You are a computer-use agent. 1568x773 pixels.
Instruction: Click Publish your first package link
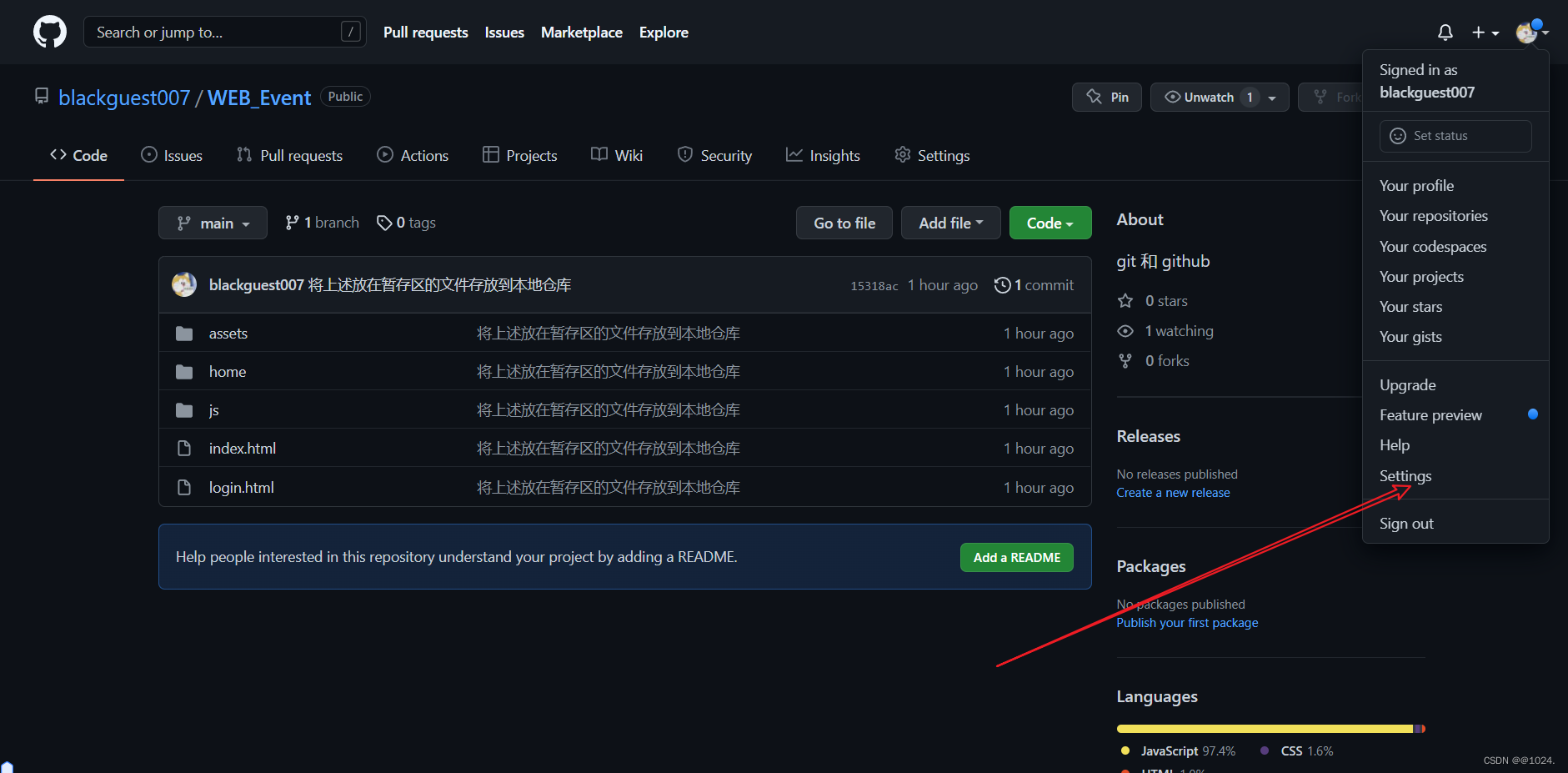click(x=1187, y=623)
